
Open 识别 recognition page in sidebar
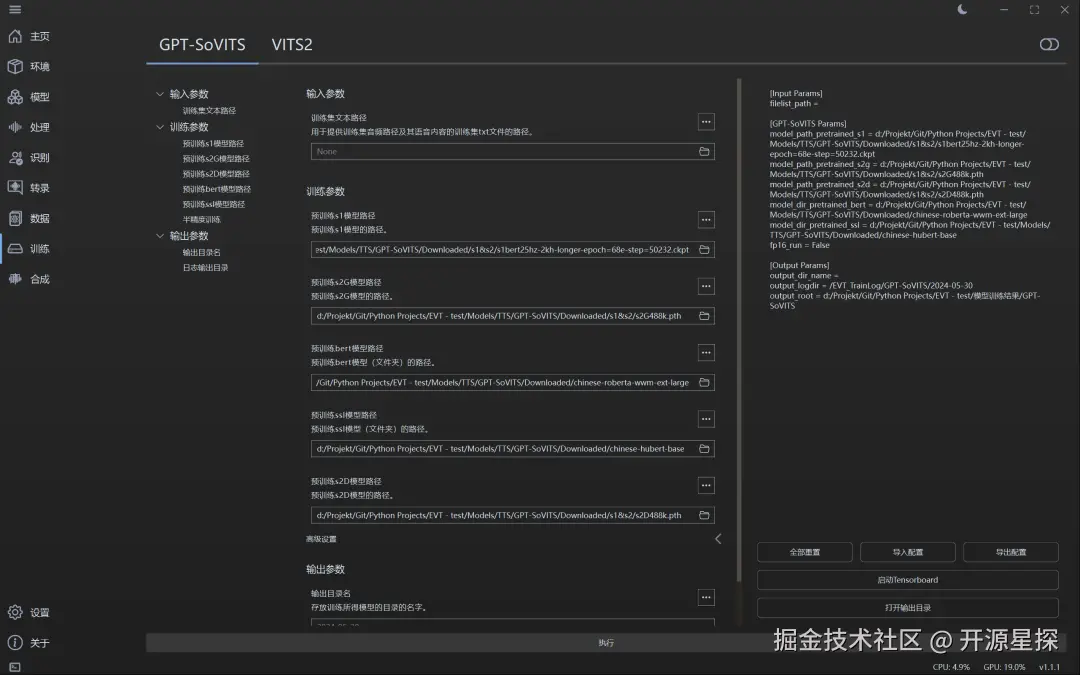coord(29,158)
